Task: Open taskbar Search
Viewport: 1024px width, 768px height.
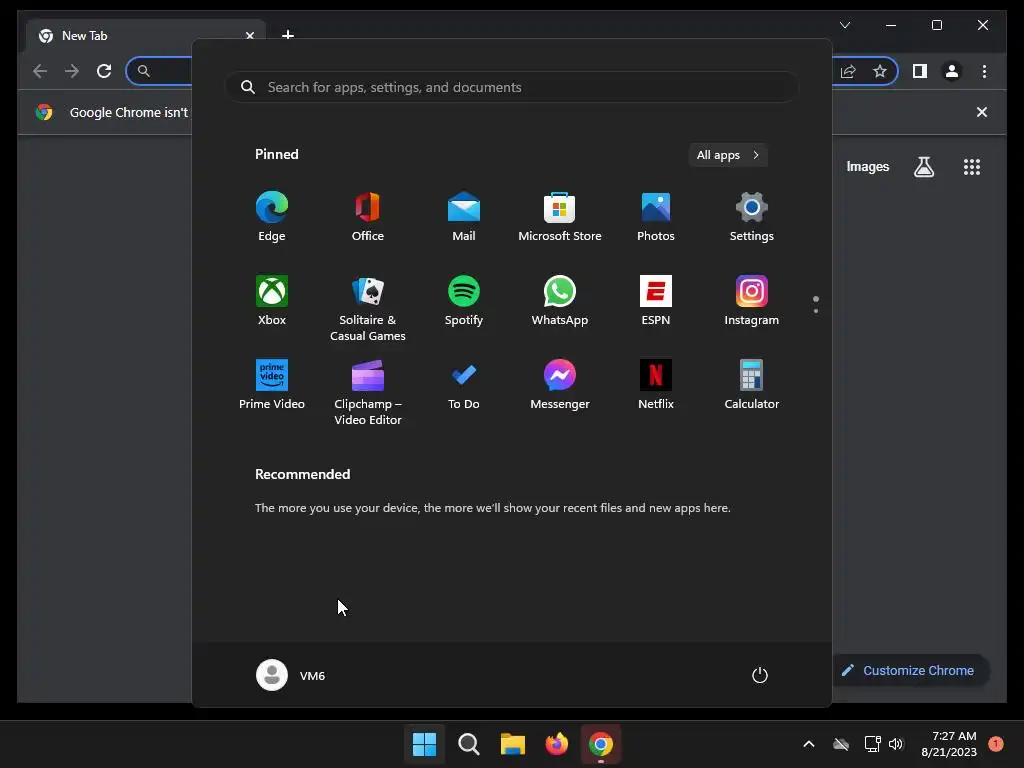Action: (468, 744)
